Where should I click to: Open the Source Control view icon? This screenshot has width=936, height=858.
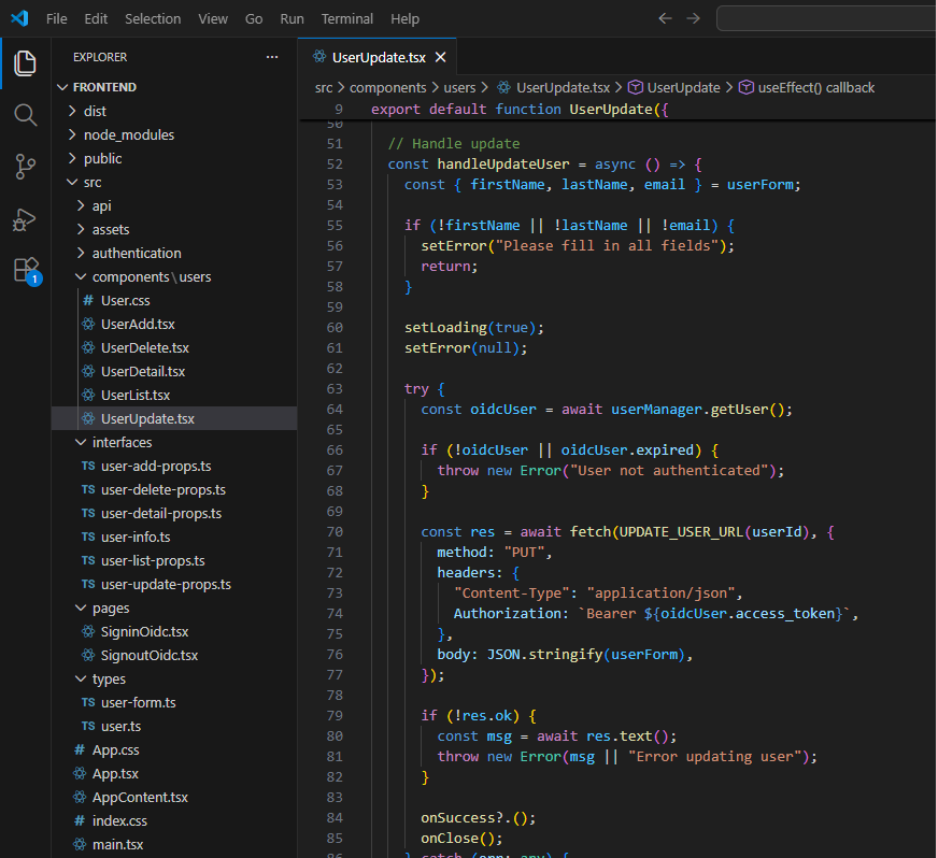(26, 167)
